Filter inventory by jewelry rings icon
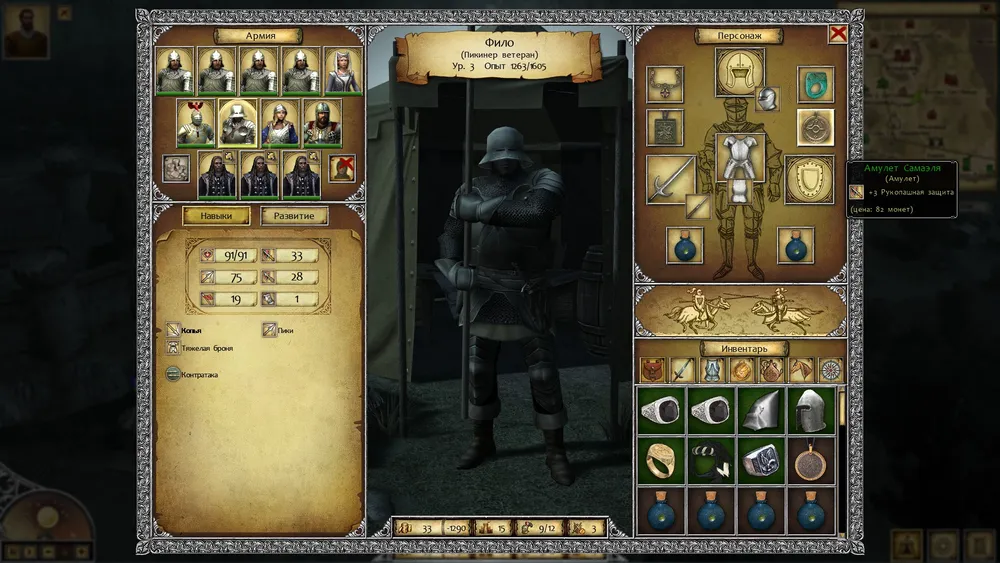Screen dimensions: 1000x563 tap(741, 370)
